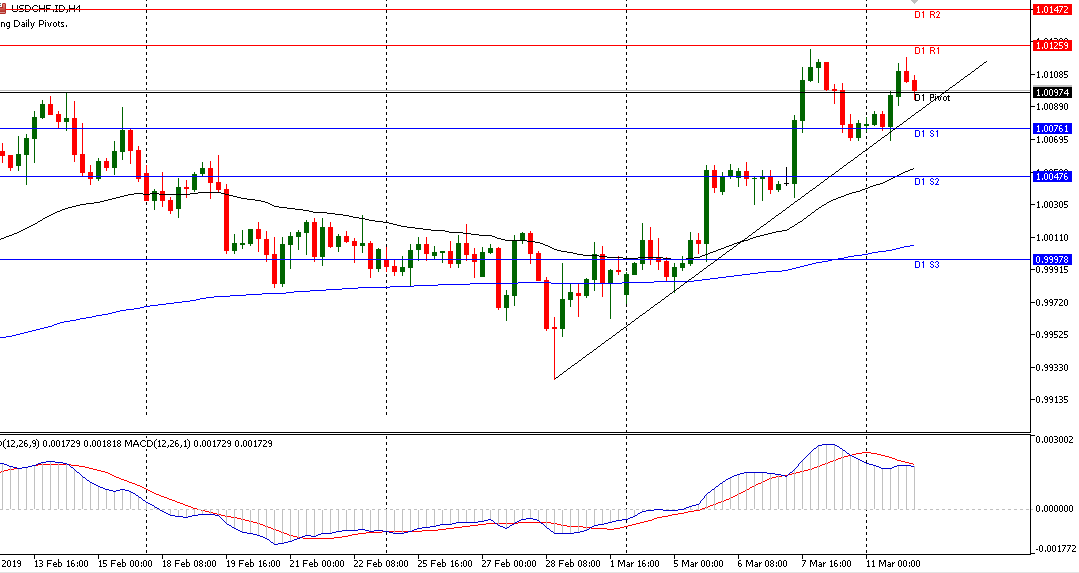Click the current price 1.00974 tag
The height and width of the screenshot is (573, 1079).
point(1054,92)
